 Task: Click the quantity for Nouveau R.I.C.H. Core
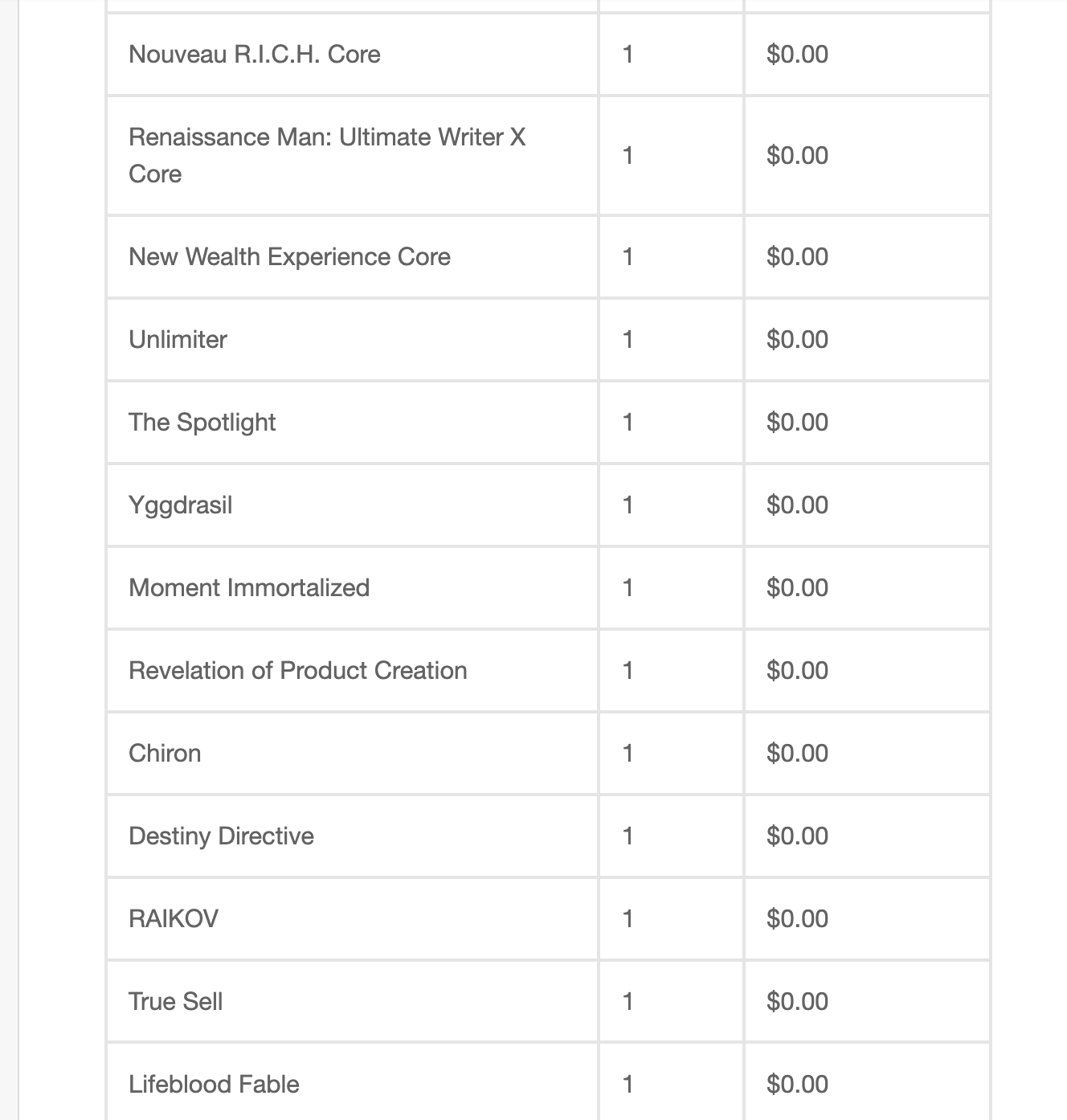628,54
